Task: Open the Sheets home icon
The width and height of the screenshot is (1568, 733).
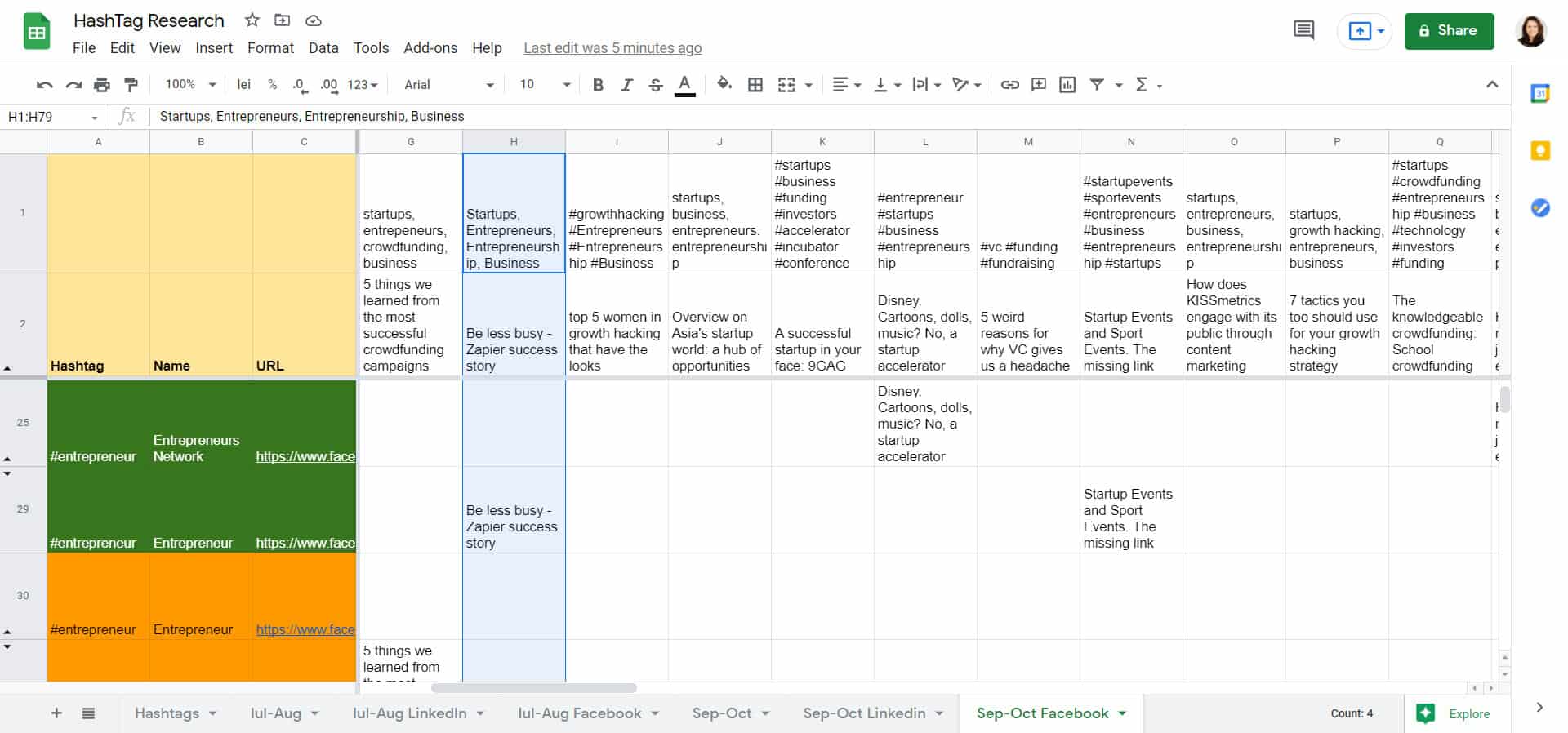Action: [x=37, y=33]
